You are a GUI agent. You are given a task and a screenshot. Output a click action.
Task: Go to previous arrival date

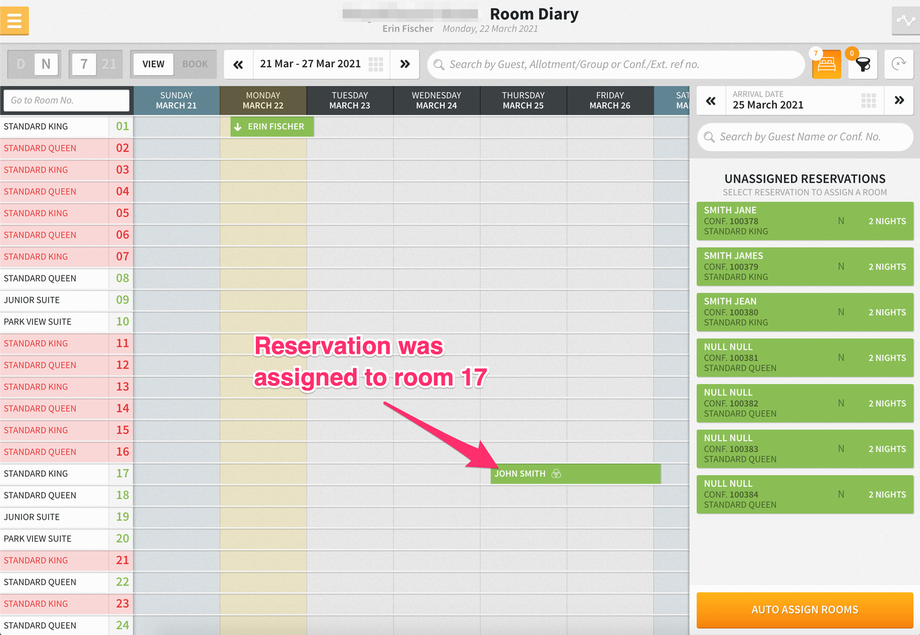coord(711,100)
